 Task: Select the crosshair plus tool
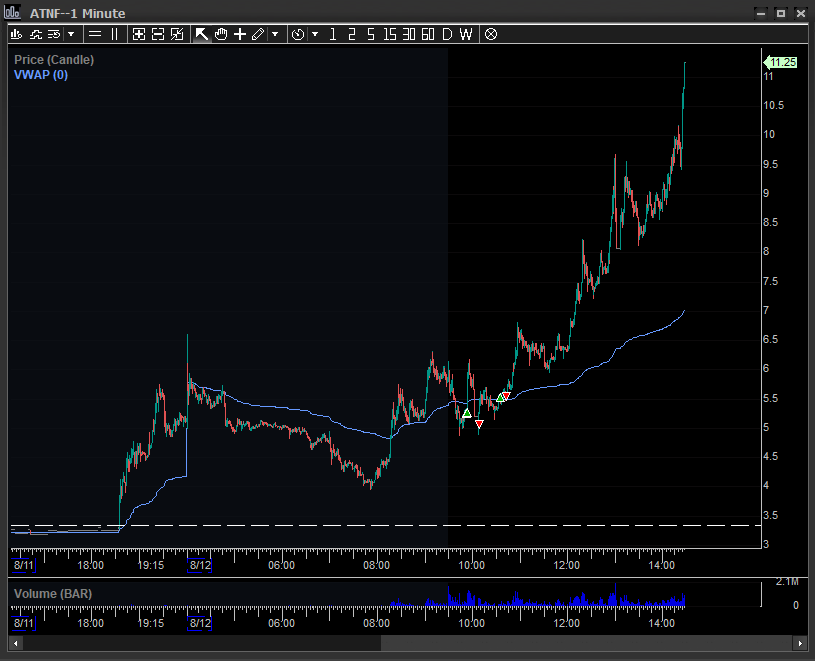tap(240, 34)
